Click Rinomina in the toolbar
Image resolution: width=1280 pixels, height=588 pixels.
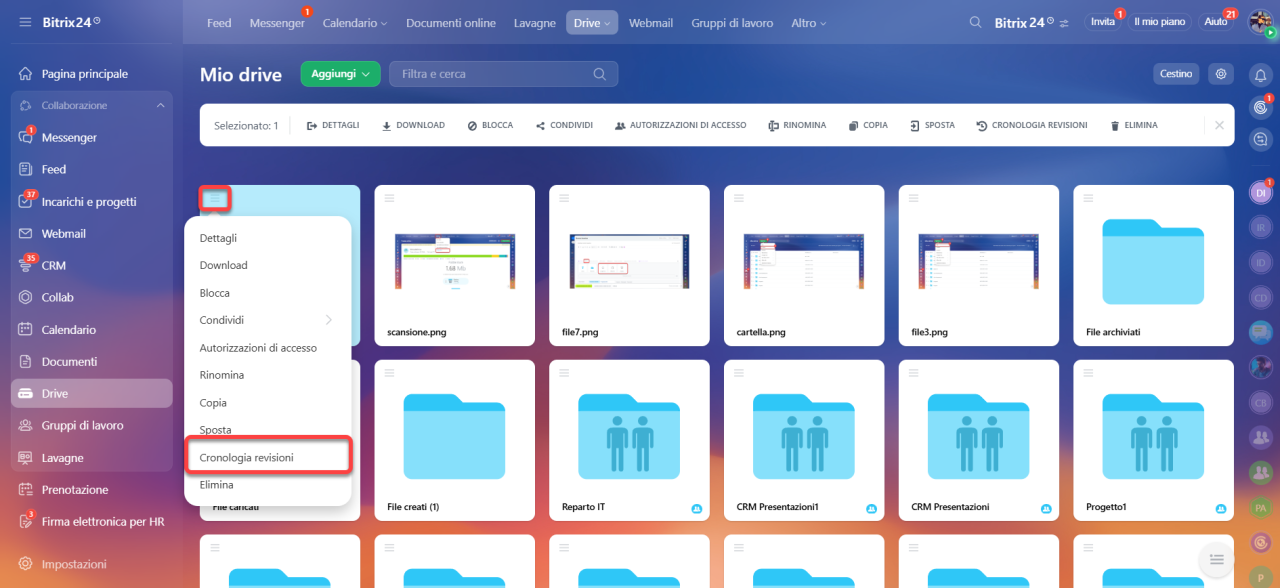pos(797,125)
